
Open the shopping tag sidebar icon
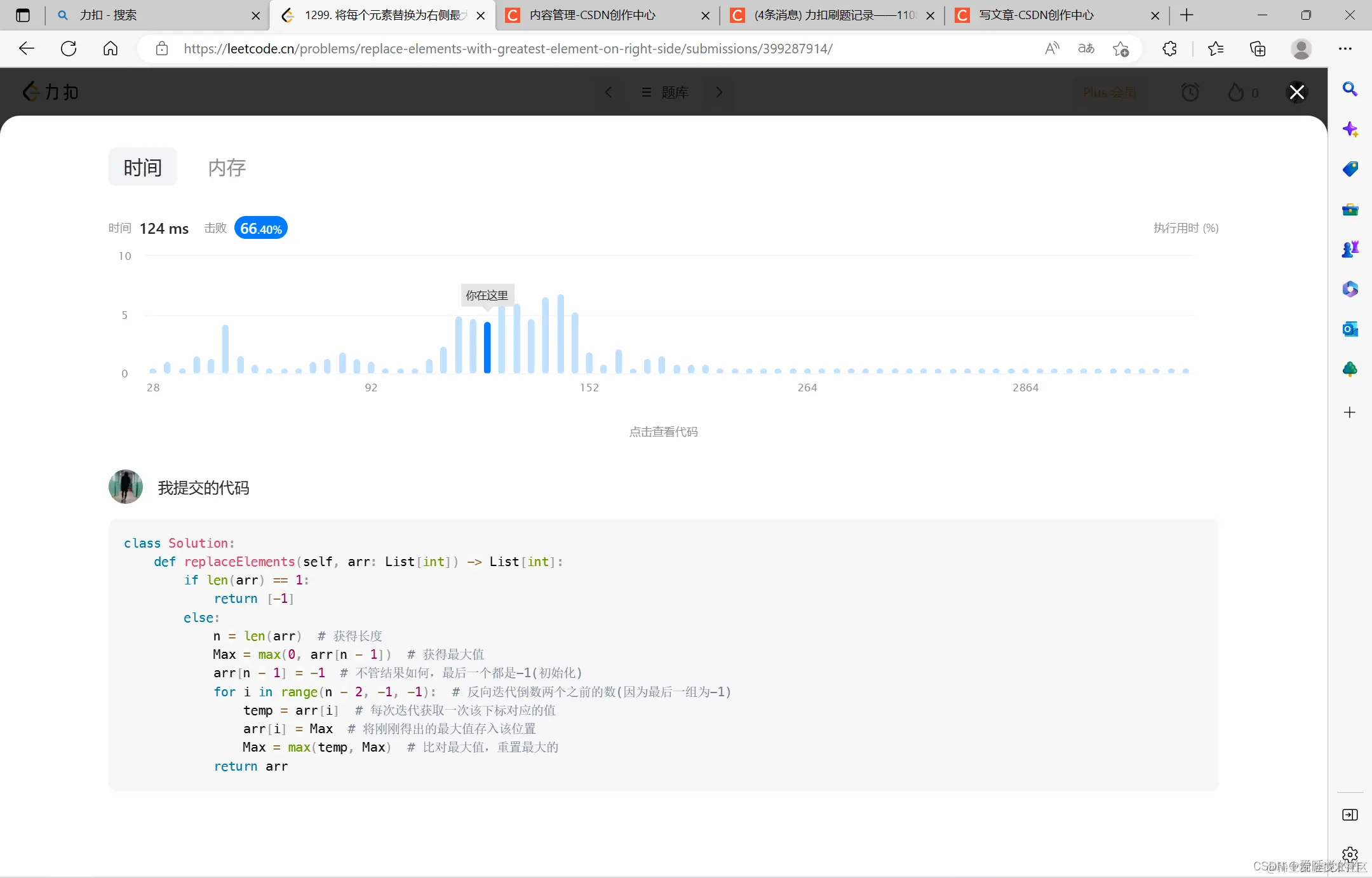[x=1350, y=169]
